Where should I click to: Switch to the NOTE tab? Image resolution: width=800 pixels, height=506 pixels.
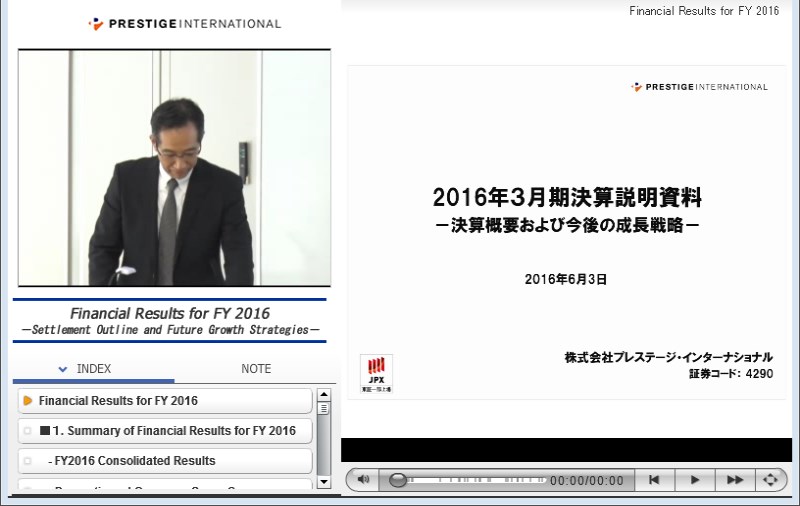click(x=256, y=369)
